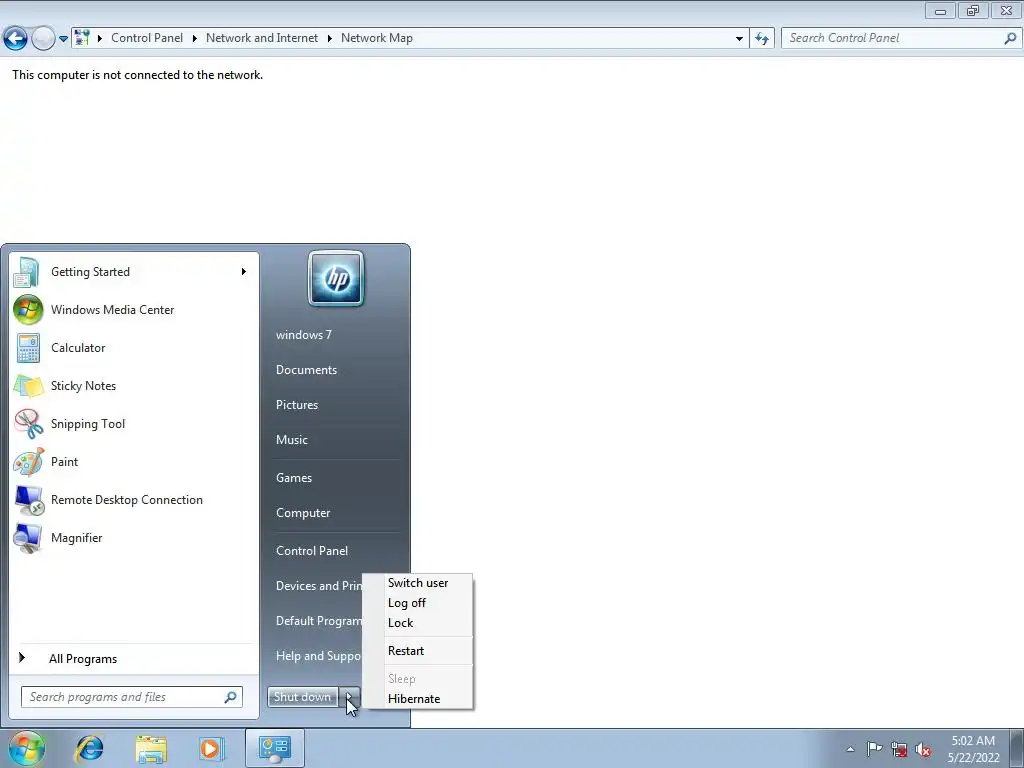1024x768 pixels.
Task: Open the Shut down options arrow
Action: tap(349, 697)
